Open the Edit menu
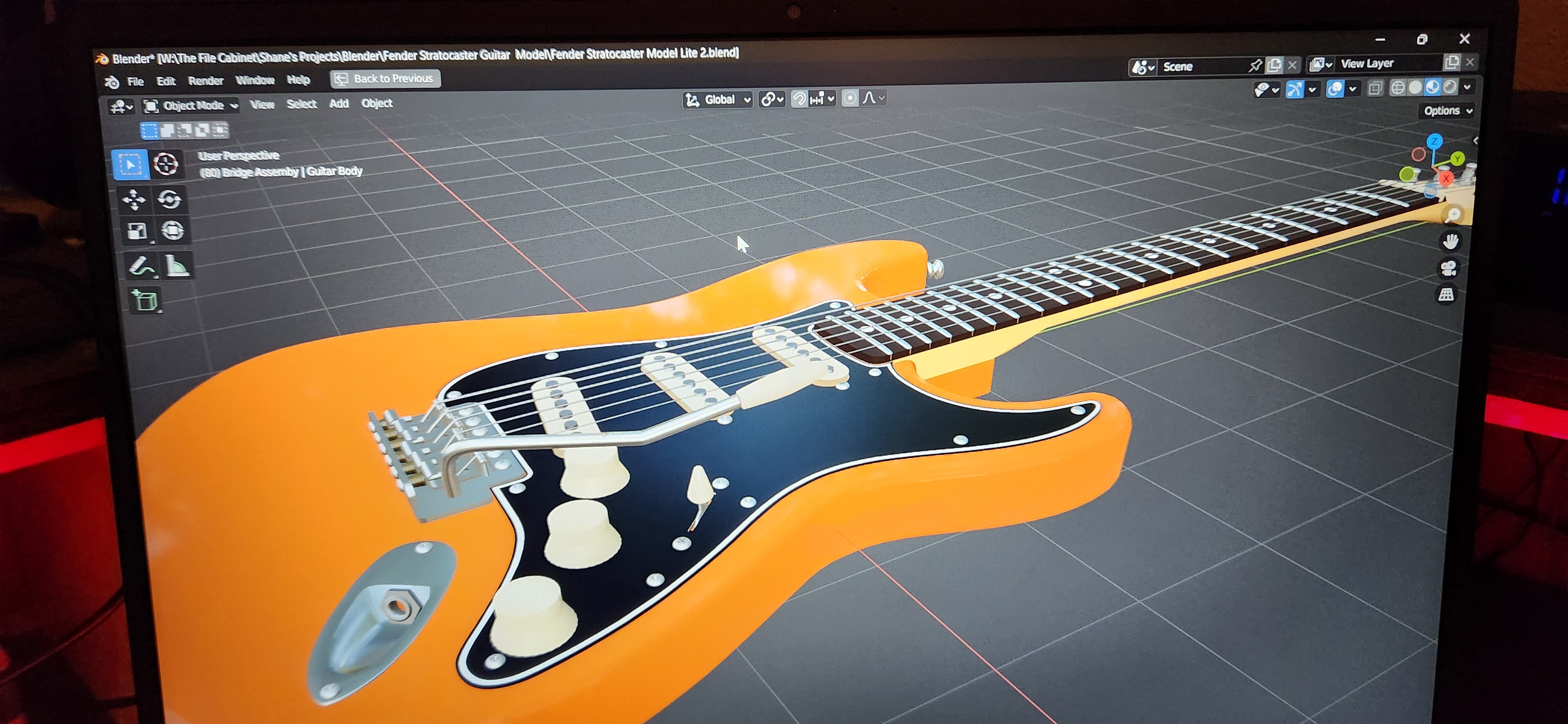Viewport: 1568px width, 724px height. 165,81
